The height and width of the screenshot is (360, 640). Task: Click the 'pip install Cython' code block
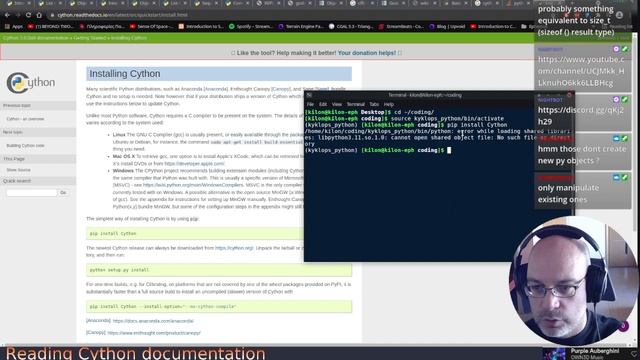pos(195,233)
